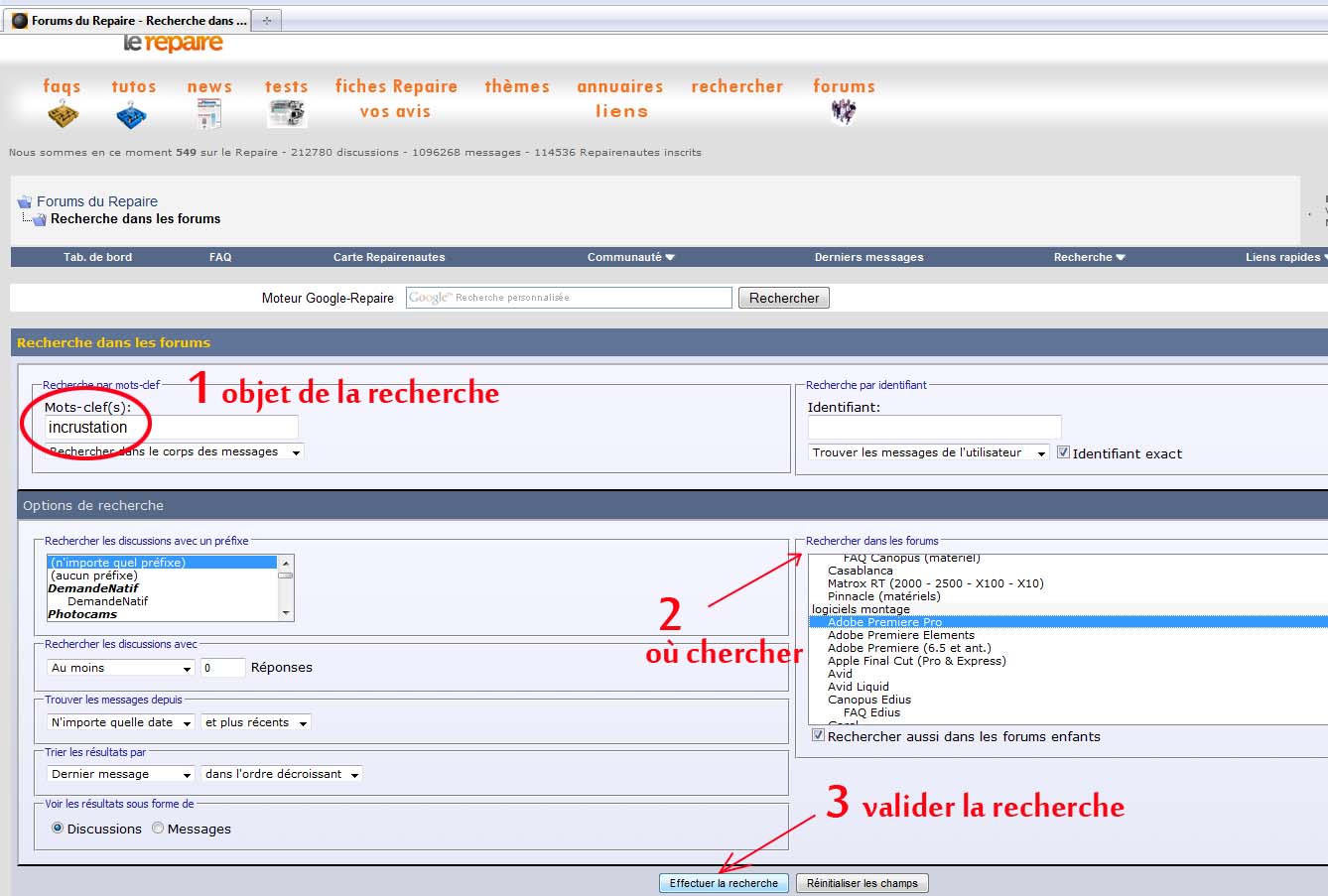Open the Rechercher dans le corps des messages dropdown
Viewport: 1328px width, 896px height.
[175, 451]
